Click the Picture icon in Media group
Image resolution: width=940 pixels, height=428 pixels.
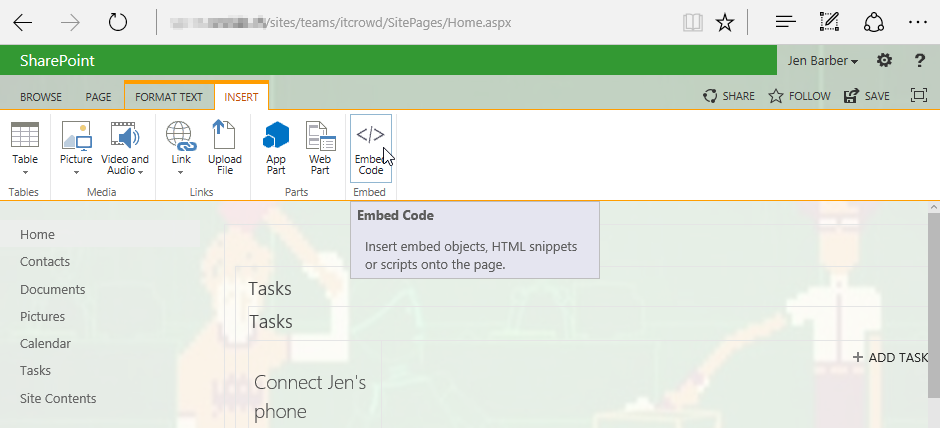click(76, 135)
